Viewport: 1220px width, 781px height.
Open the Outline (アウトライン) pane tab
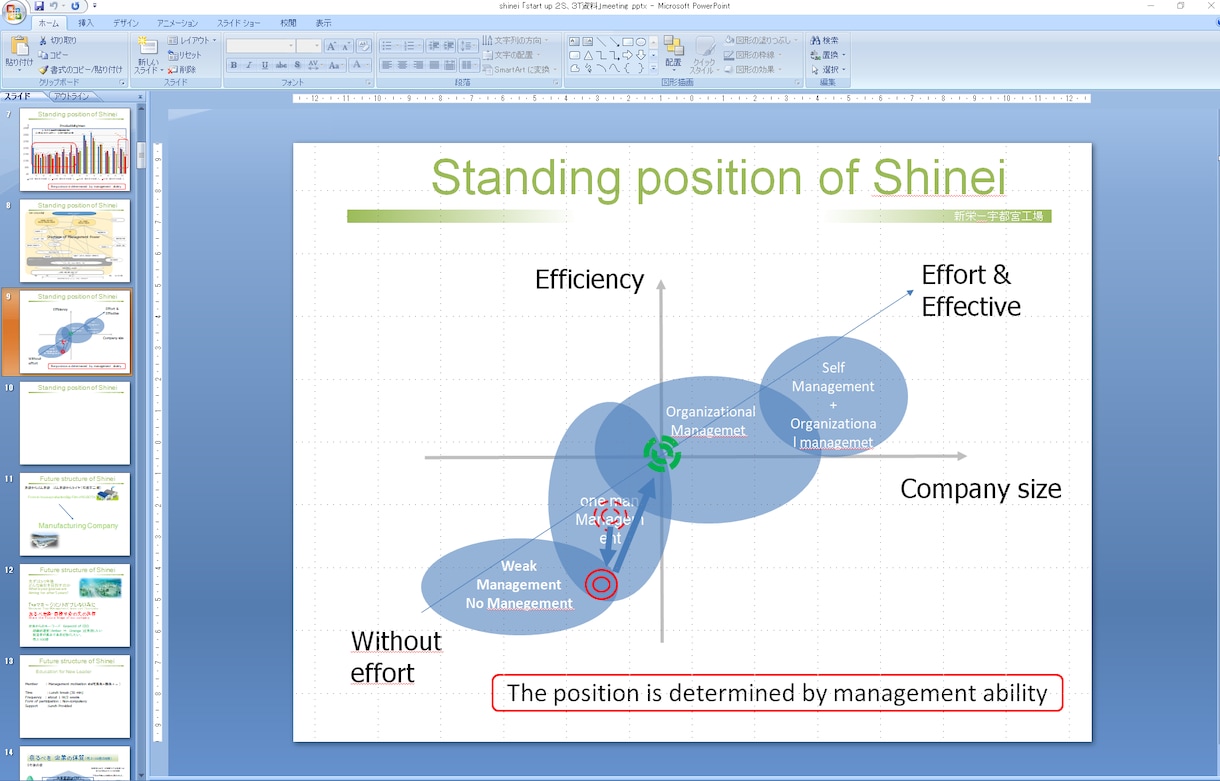click(70, 97)
